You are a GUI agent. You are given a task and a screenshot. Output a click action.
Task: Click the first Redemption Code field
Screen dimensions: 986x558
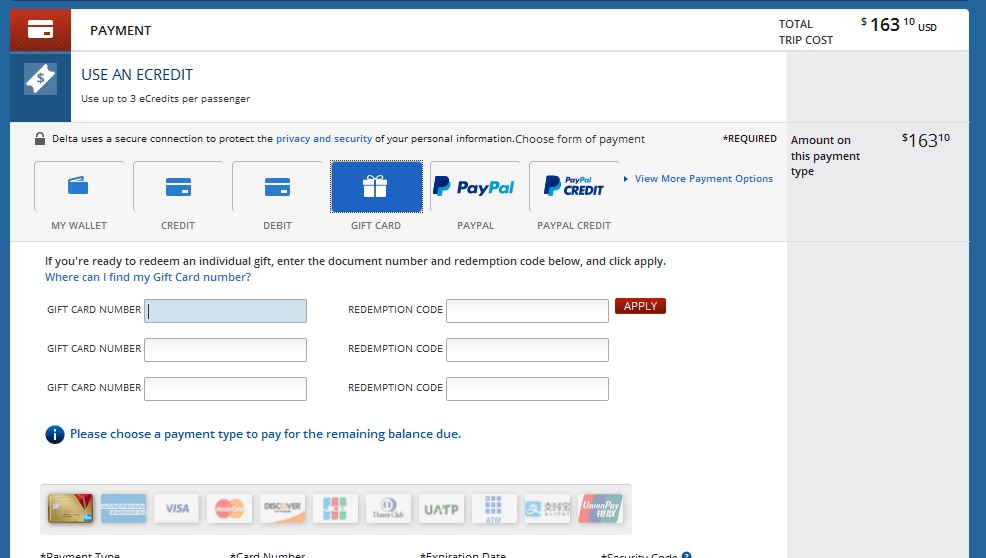coord(527,311)
